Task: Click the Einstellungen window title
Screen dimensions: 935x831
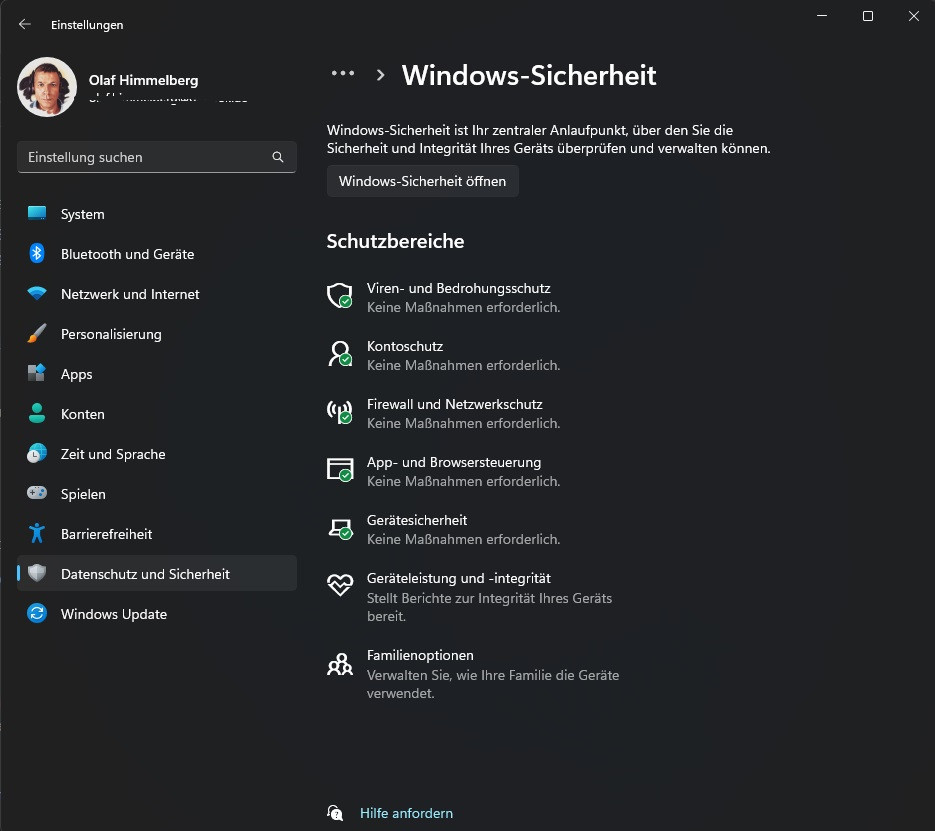Action: 87,25
